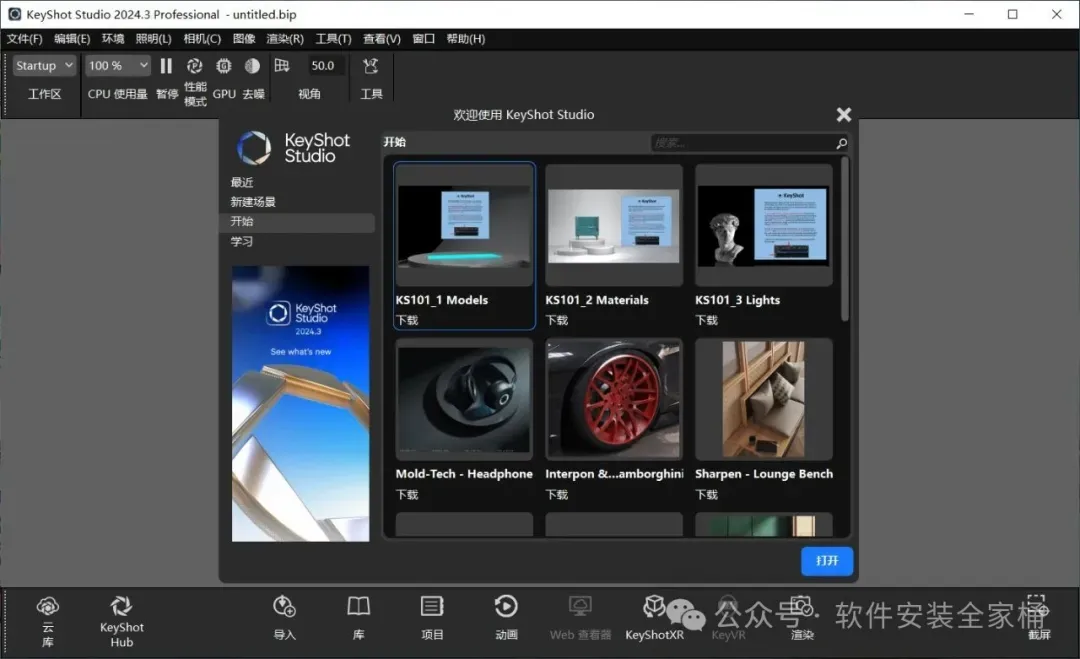Select the KS101_1 Models thumbnail
1080x659 pixels.
tap(464, 226)
